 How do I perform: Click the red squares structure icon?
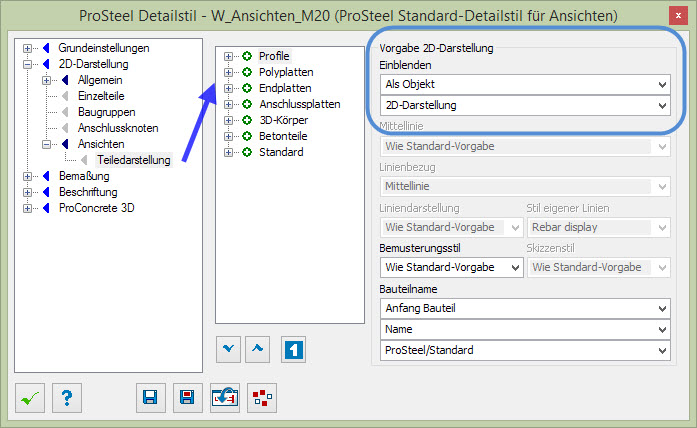click(x=262, y=398)
